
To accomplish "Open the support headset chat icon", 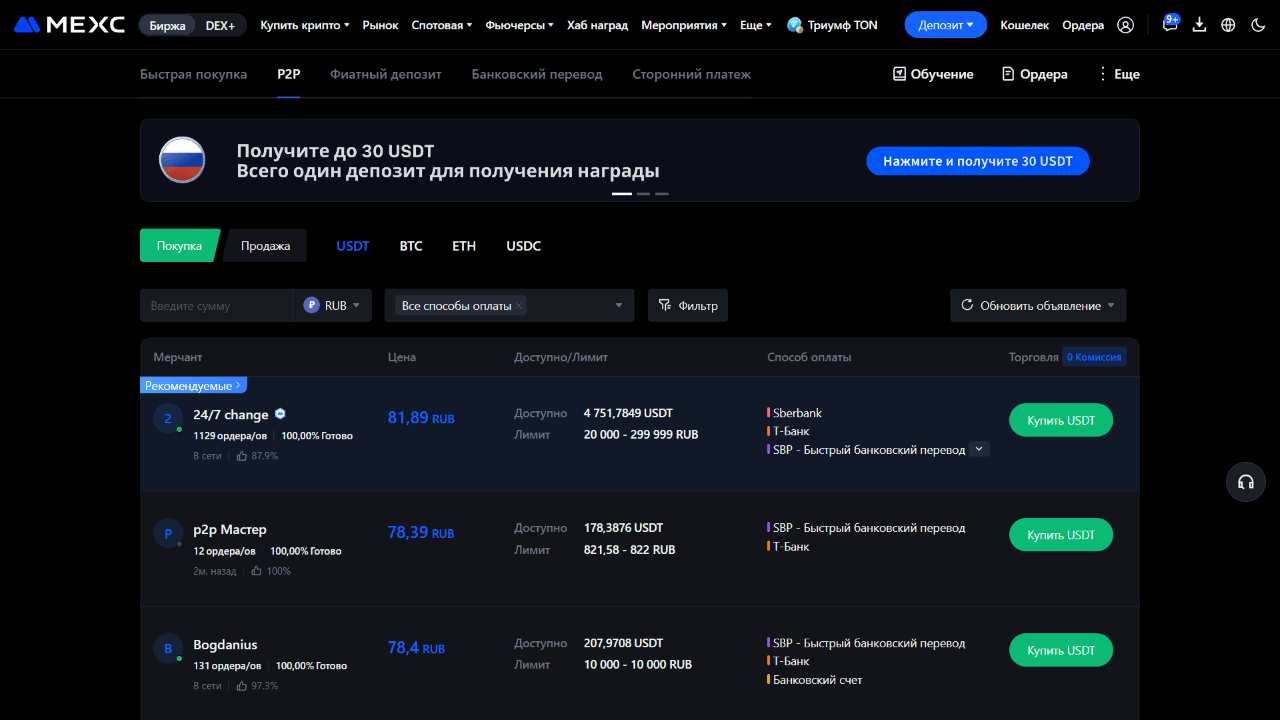I will (x=1246, y=482).
